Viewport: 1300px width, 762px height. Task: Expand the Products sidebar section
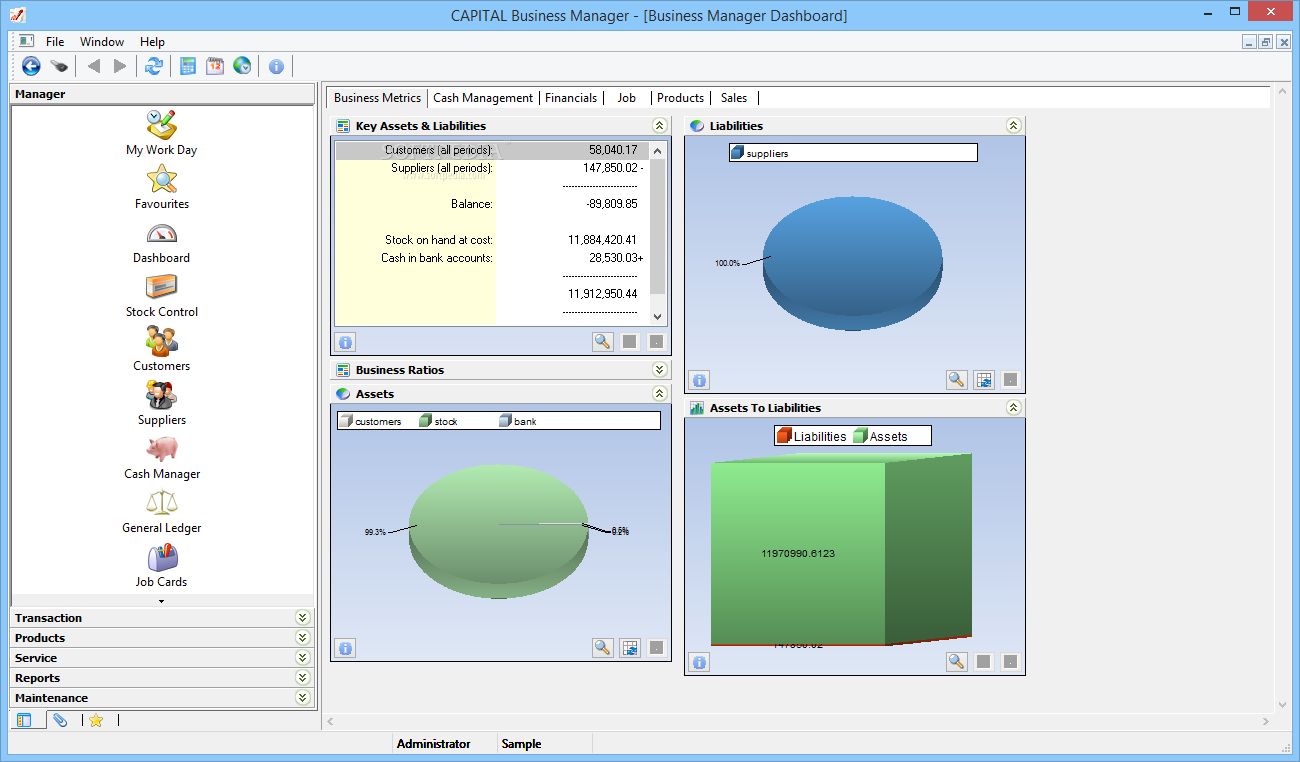(303, 638)
